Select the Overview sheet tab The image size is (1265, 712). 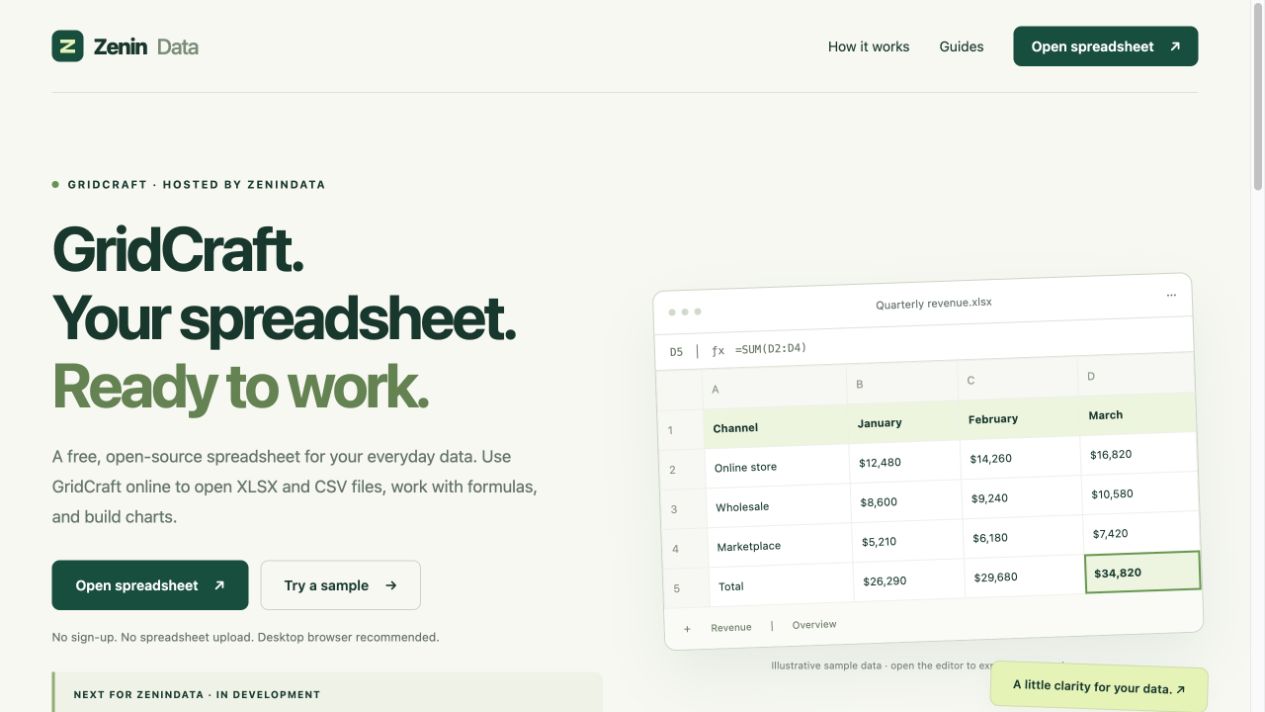point(814,625)
